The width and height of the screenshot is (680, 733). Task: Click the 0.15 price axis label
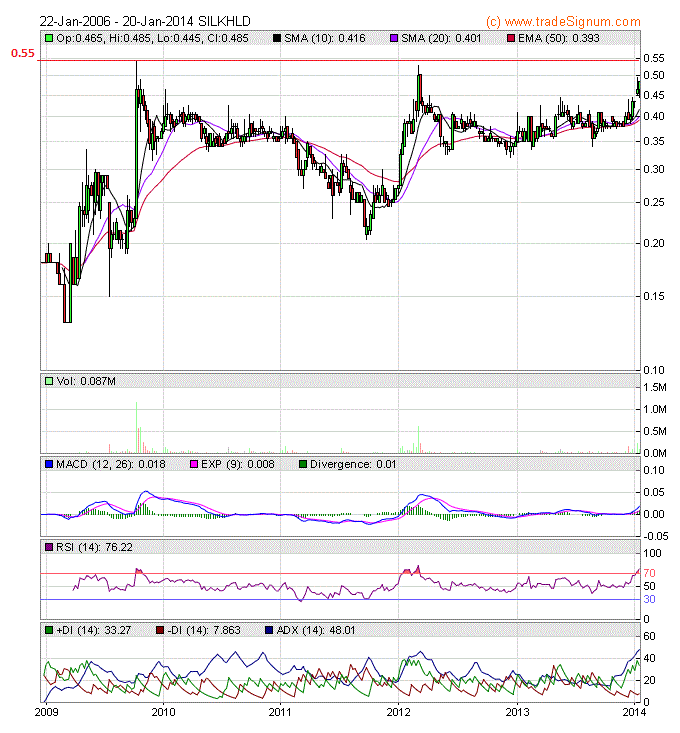coord(654,296)
